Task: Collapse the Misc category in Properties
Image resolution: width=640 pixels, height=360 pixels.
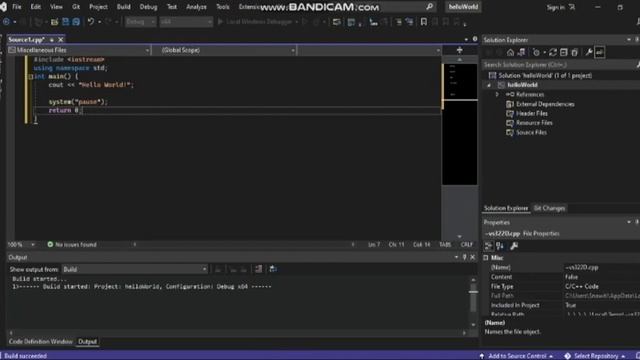Action: click(x=486, y=258)
